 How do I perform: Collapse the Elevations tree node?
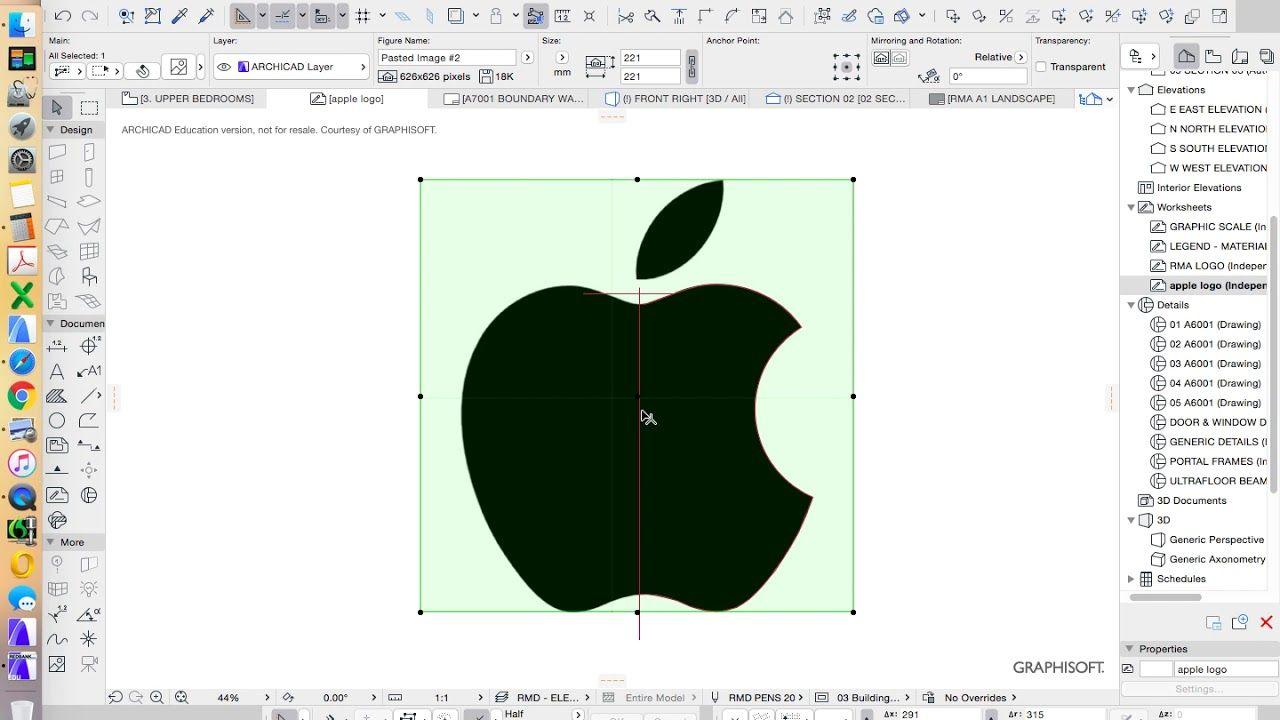(x=1131, y=90)
